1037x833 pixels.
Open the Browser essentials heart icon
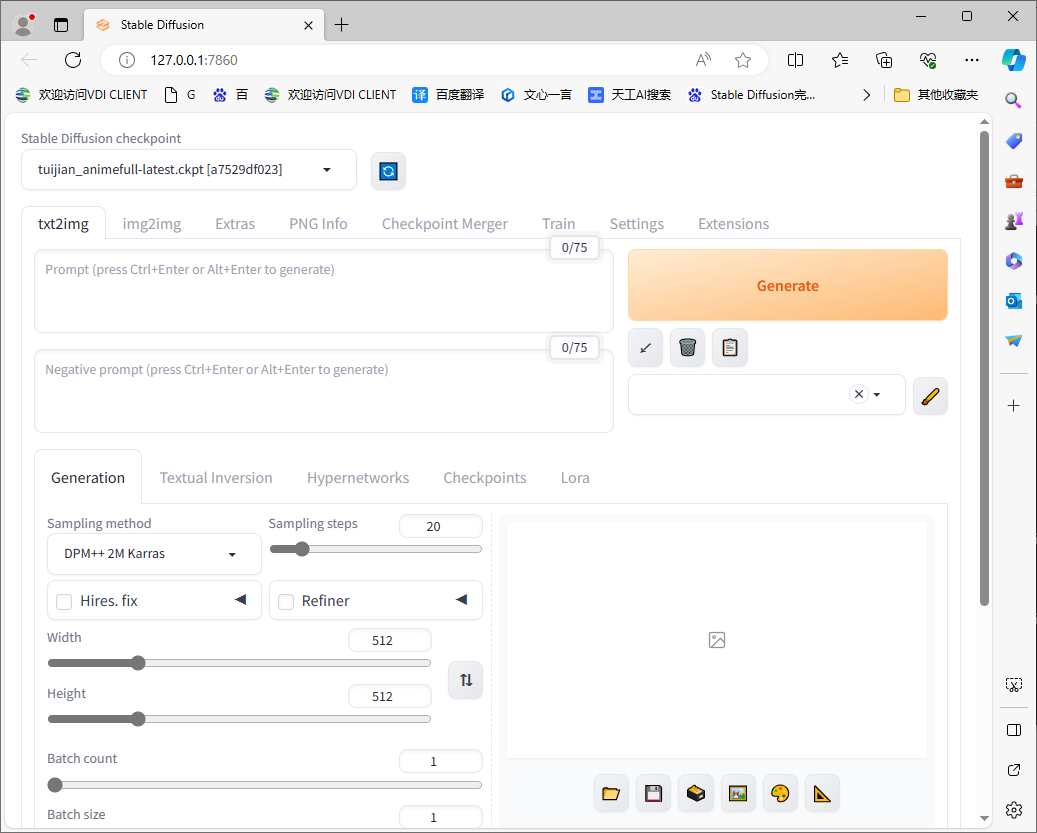[x=928, y=60]
